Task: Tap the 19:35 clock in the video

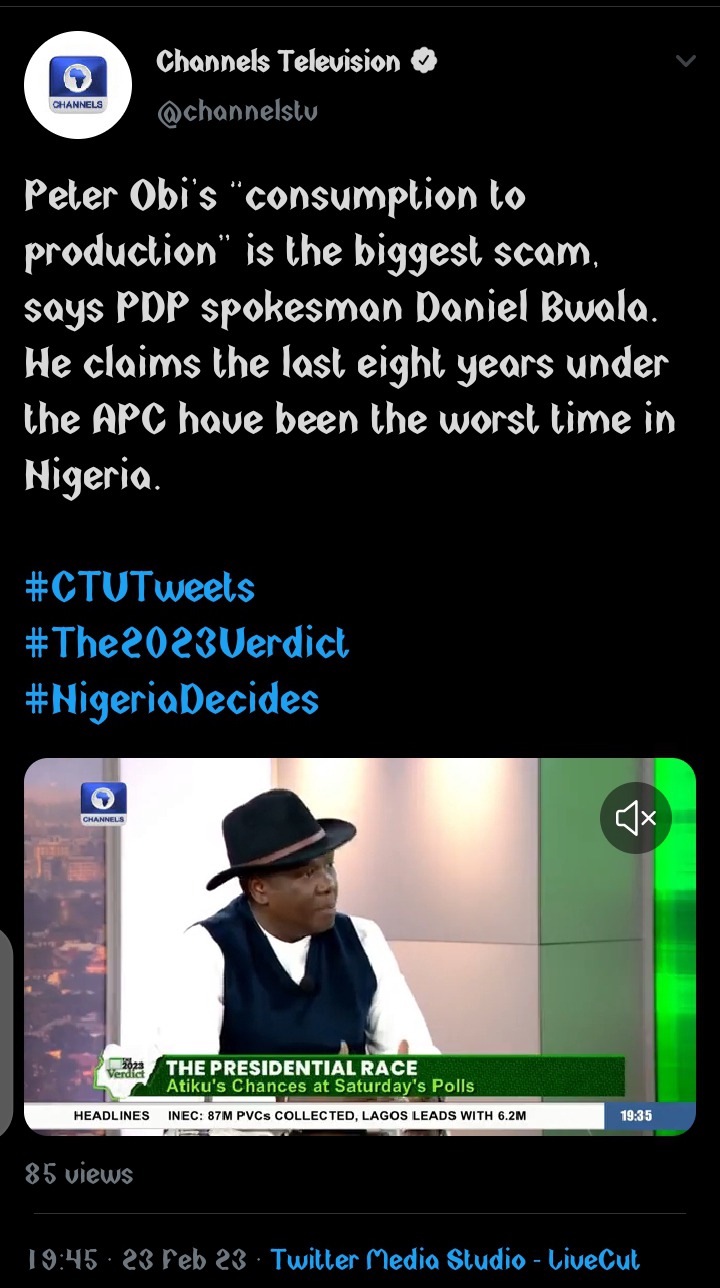Action: 636,1115
